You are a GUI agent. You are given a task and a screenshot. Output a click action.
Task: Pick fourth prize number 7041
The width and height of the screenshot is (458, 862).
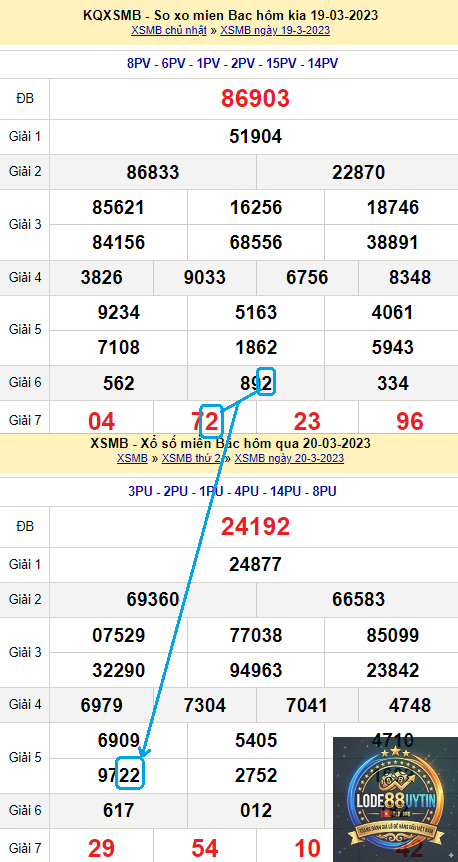(x=307, y=705)
